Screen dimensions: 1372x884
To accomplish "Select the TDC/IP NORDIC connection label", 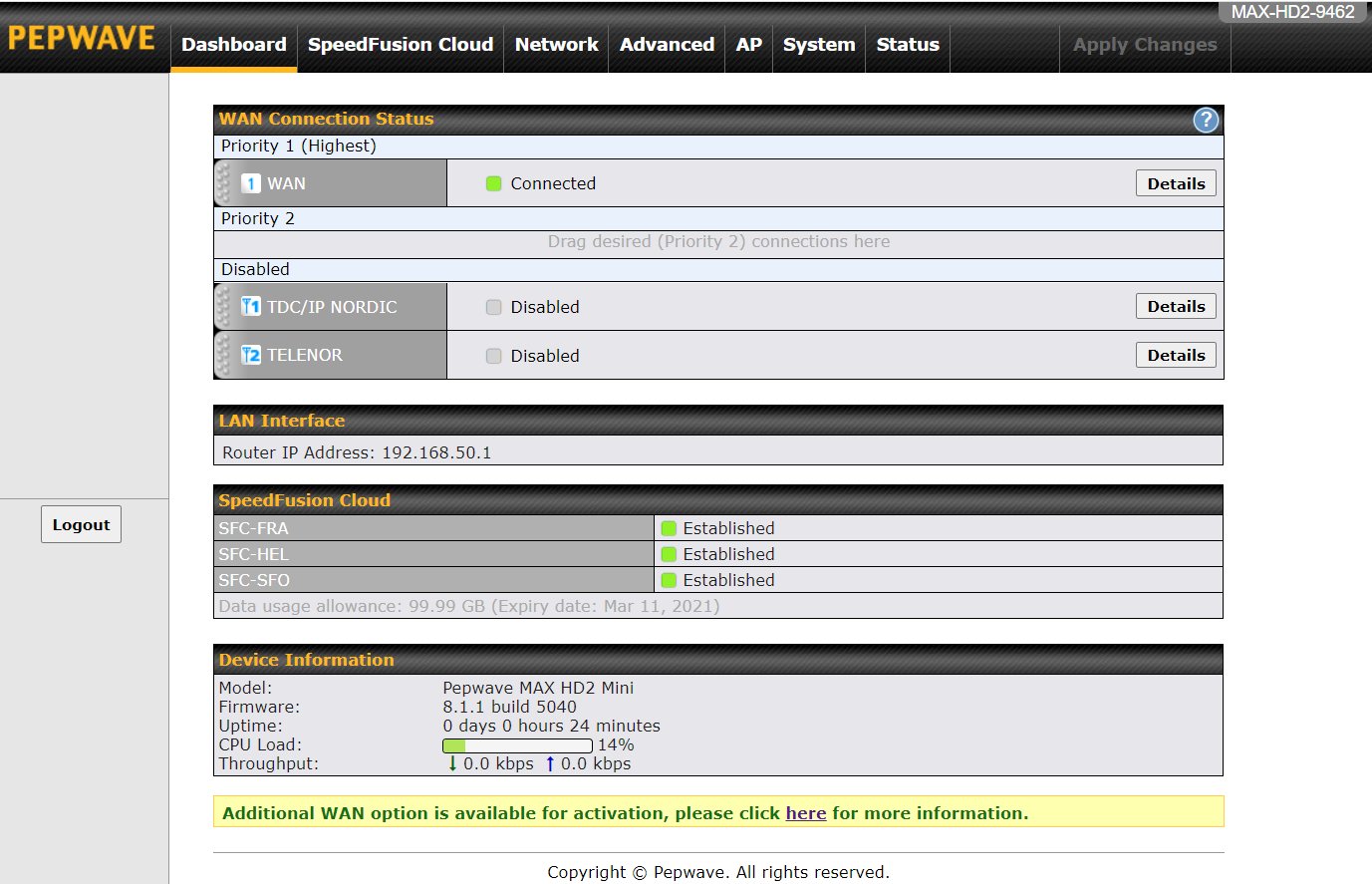I will (332, 307).
